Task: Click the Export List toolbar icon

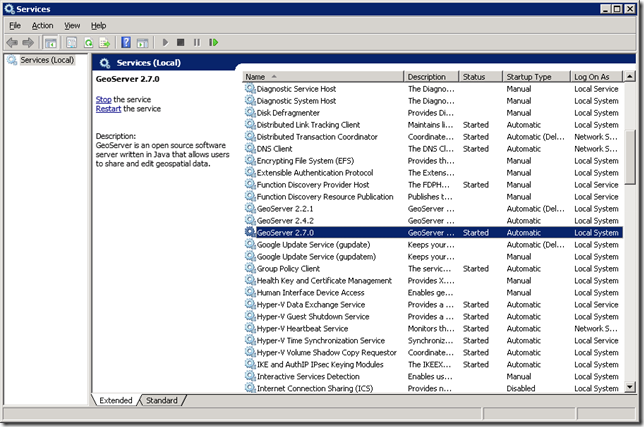Action: [x=104, y=42]
